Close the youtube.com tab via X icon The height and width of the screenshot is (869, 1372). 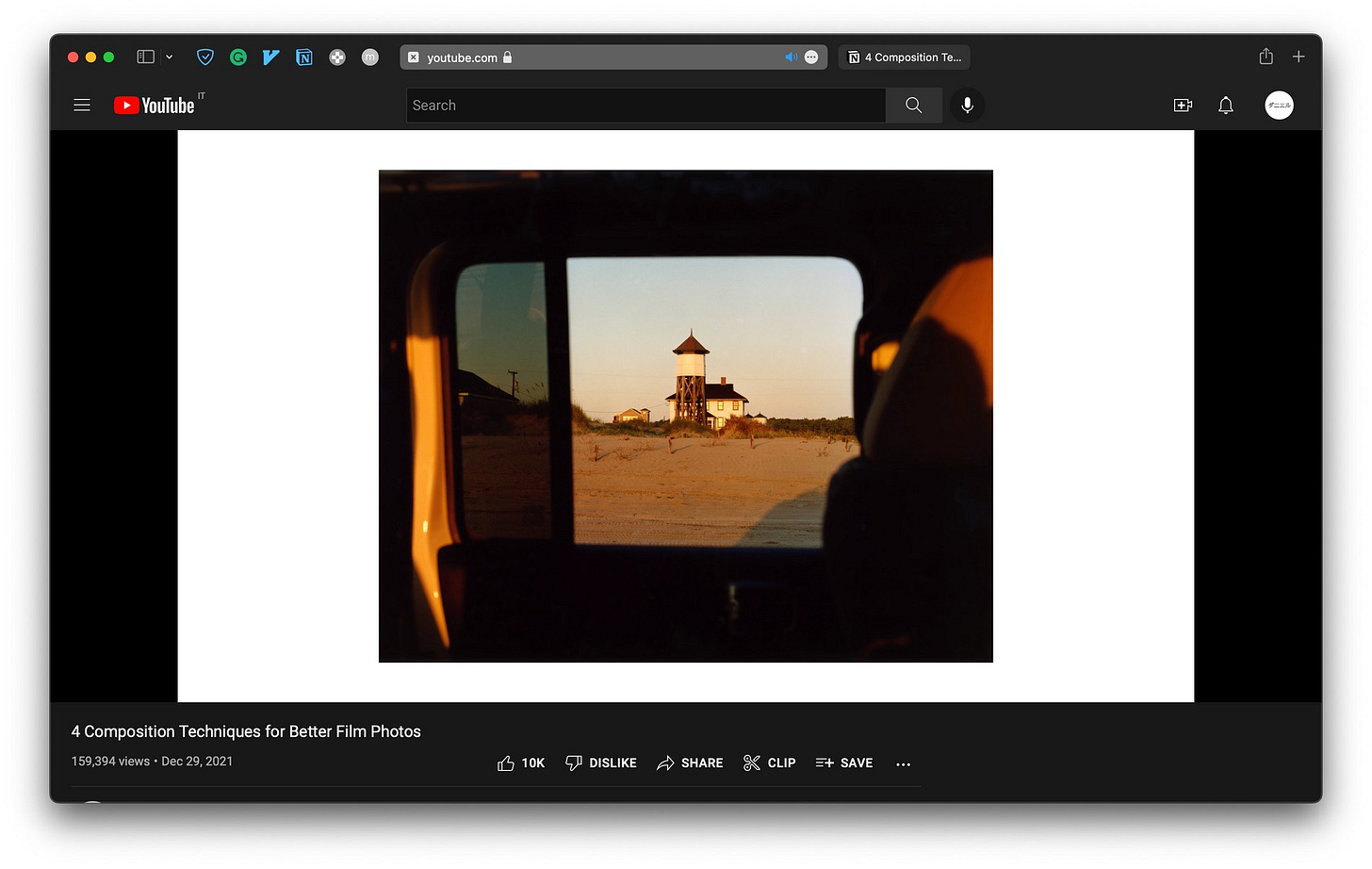[413, 57]
